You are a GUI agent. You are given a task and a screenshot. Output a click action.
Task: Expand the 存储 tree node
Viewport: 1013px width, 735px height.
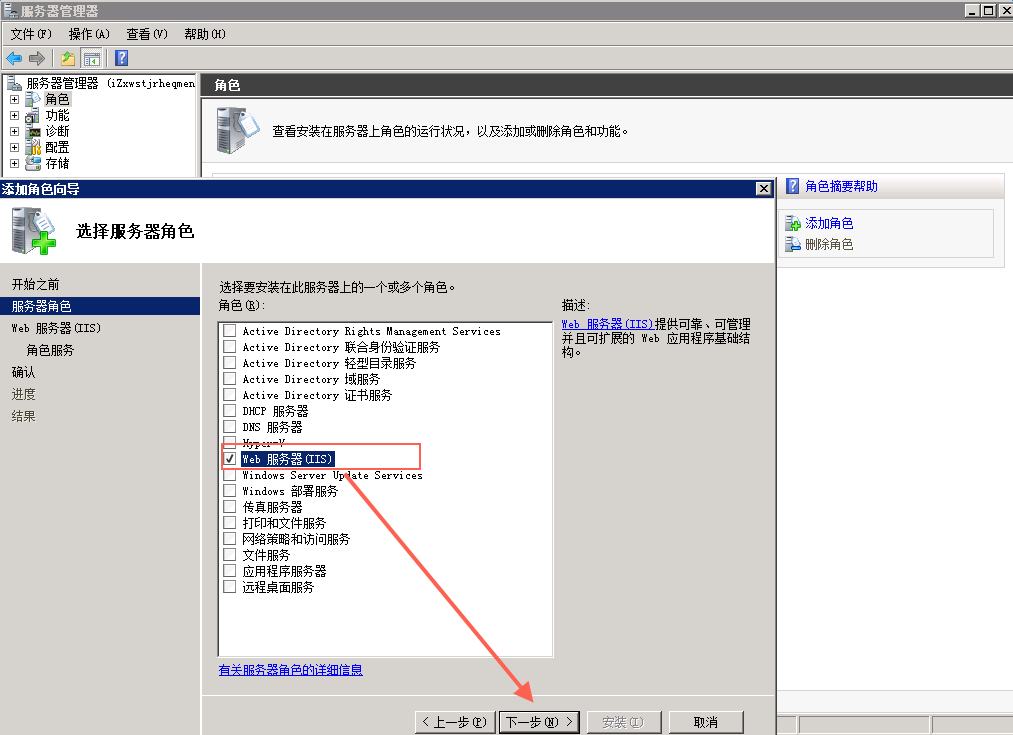coord(14,163)
